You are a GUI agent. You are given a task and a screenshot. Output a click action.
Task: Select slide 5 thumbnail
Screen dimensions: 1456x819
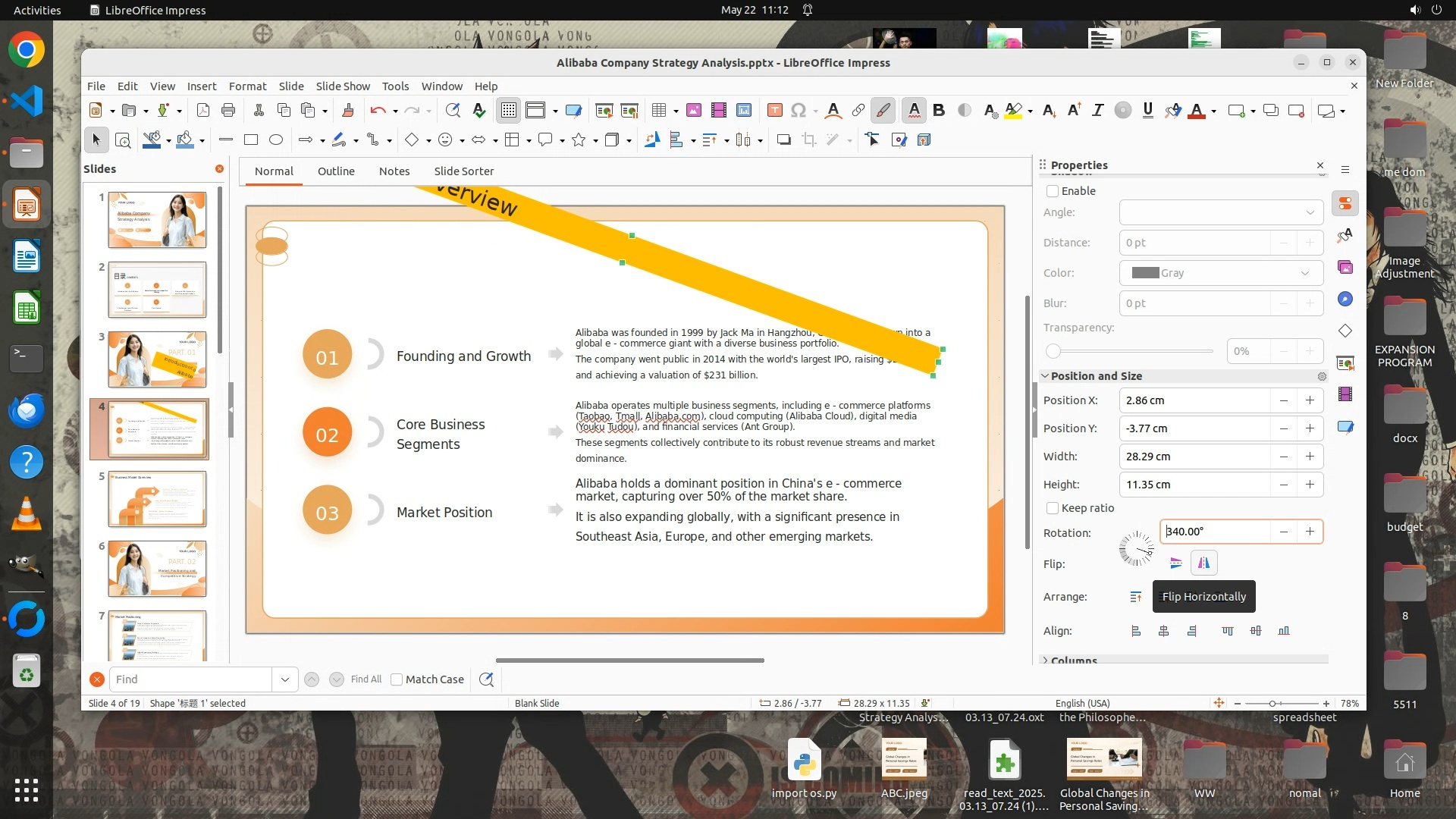coord(157,498)
